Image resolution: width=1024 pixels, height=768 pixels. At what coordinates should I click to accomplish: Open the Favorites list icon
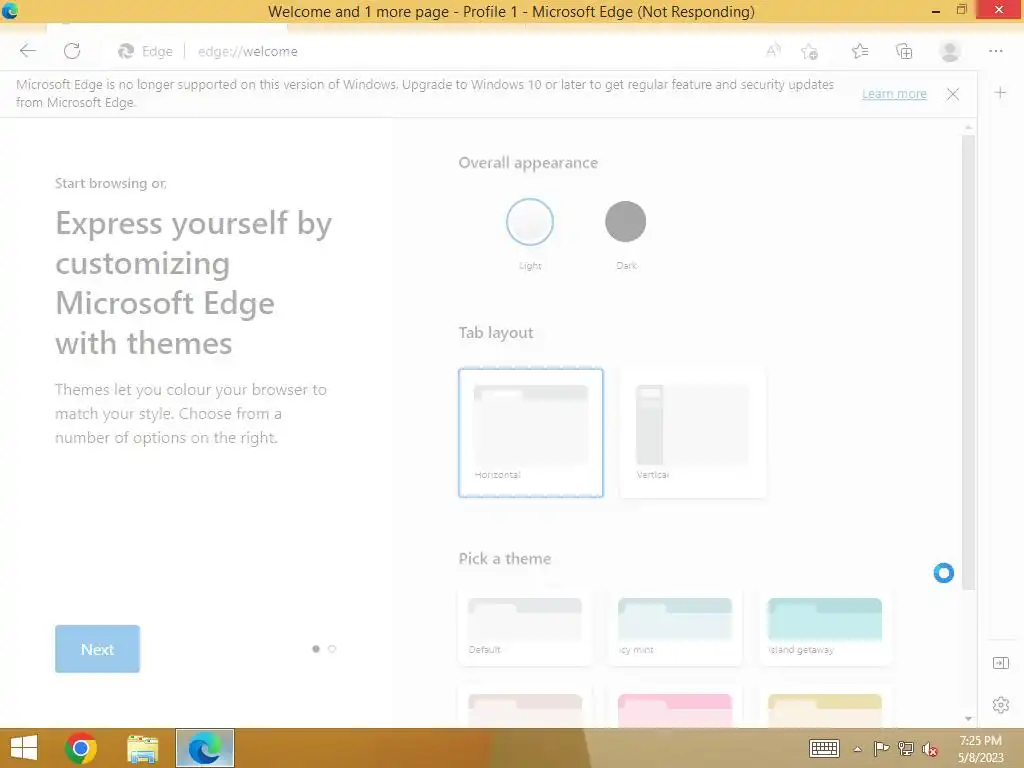(x=860, y=51)
